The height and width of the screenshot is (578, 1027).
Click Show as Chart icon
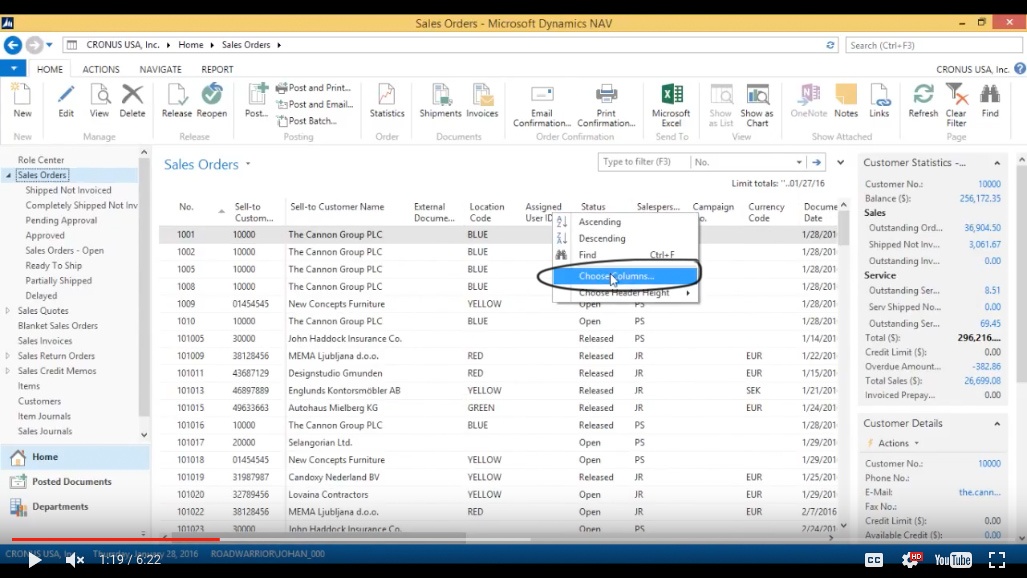757,95
